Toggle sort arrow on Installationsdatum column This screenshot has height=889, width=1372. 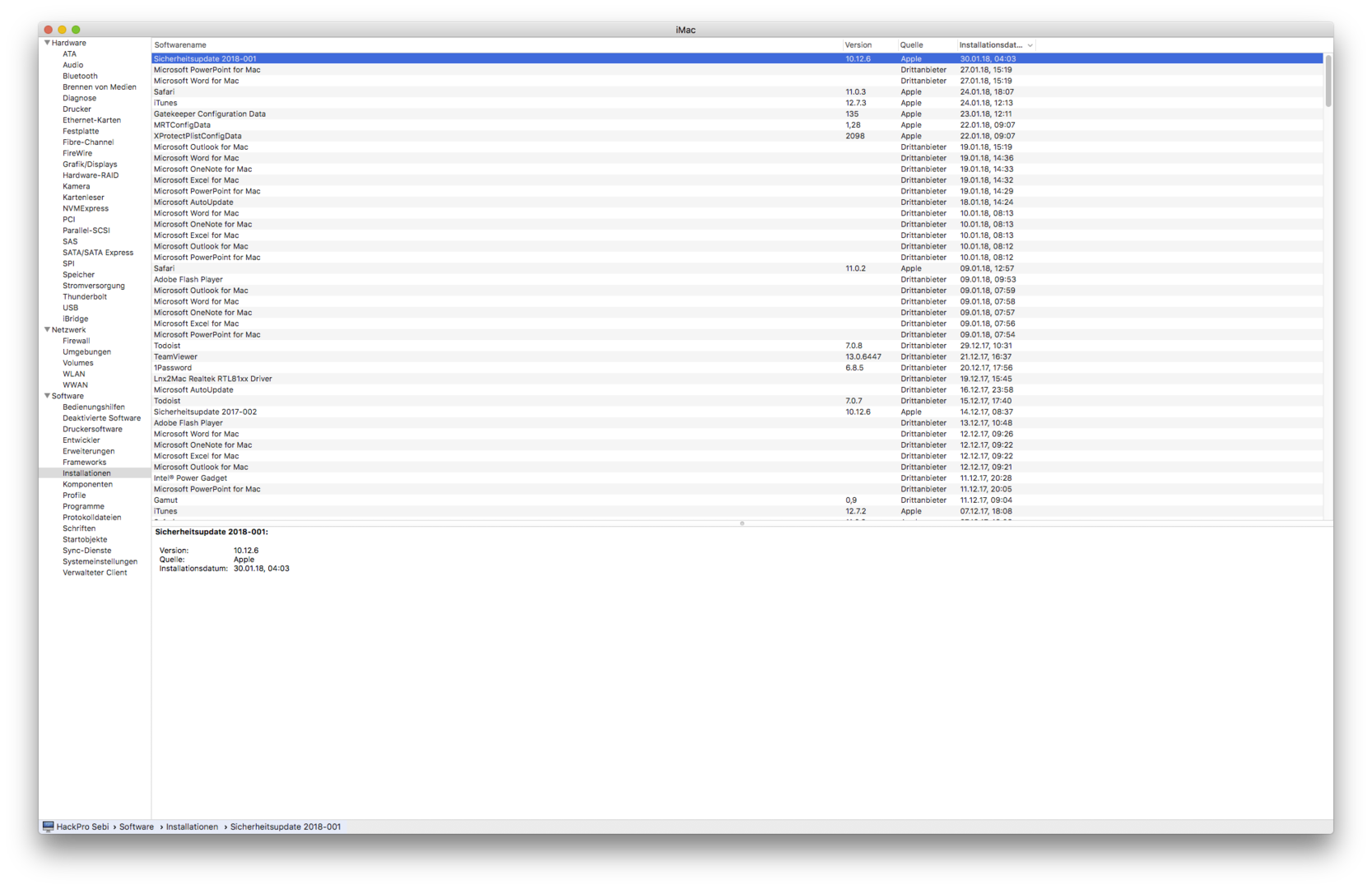1030,45
